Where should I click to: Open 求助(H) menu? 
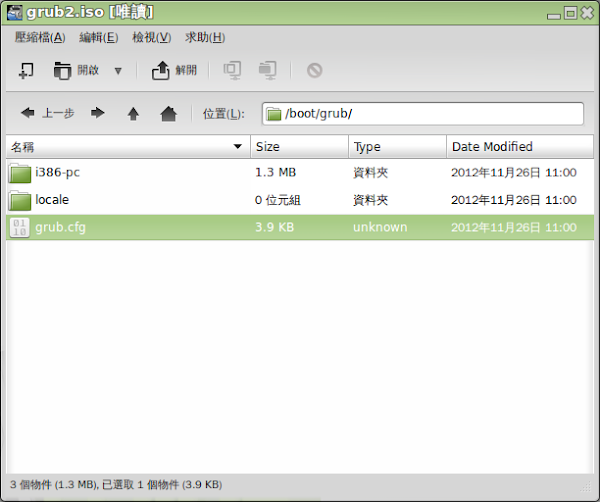[x=205, y=37]
